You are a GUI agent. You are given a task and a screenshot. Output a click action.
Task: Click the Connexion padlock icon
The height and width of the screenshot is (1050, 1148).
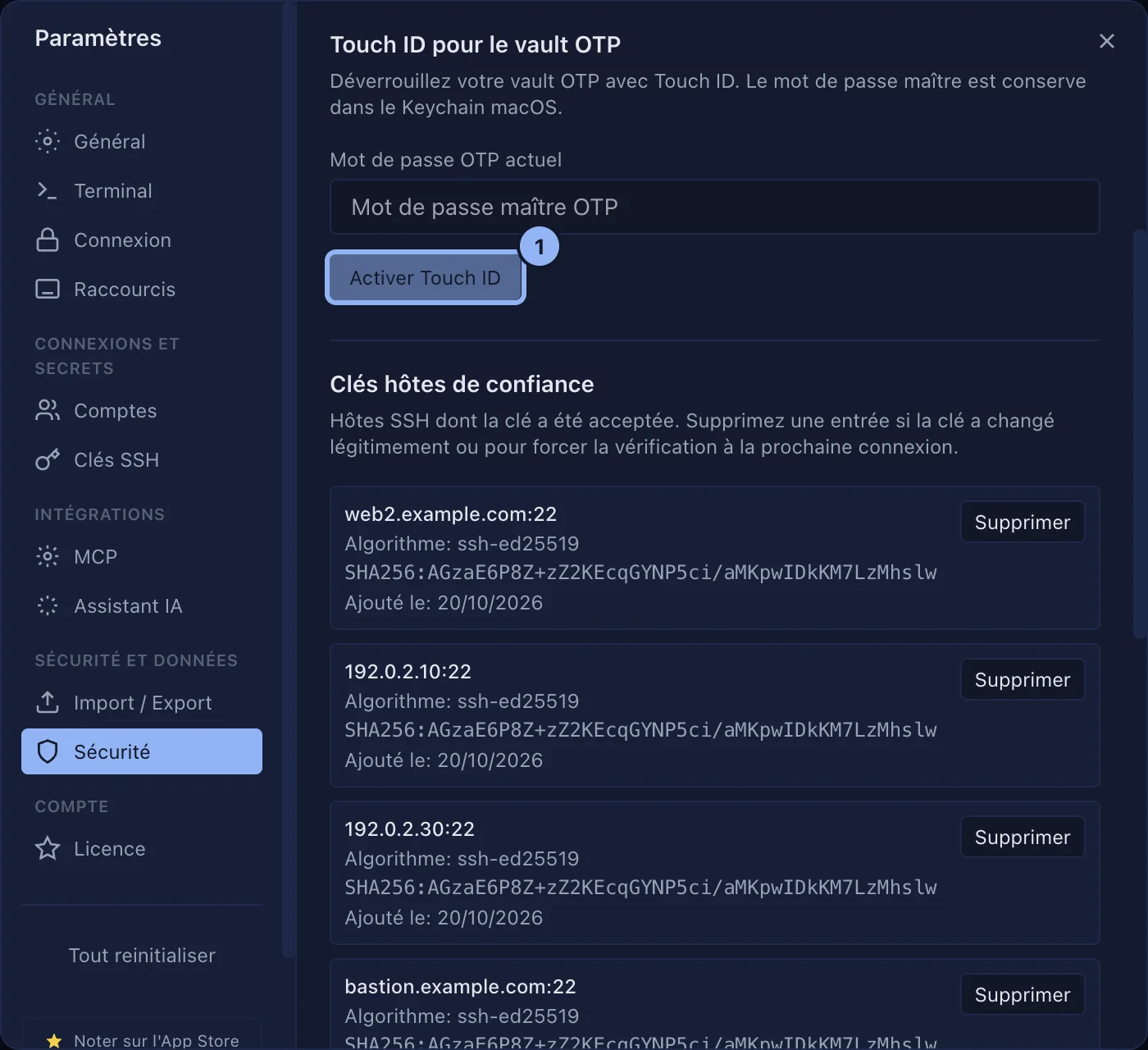tap(48, 240)
